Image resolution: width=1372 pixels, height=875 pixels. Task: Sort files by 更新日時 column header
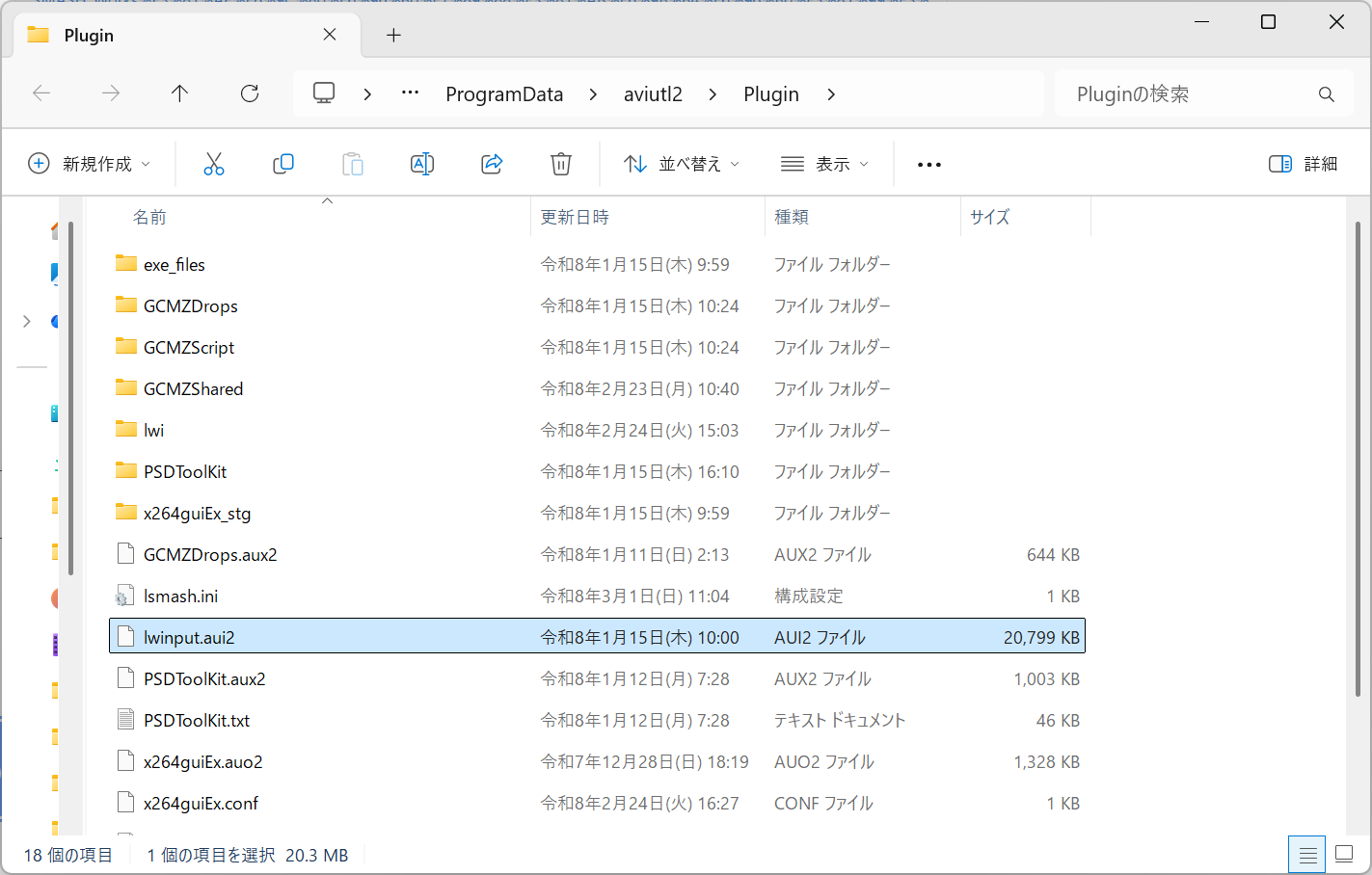click(575, 218)
